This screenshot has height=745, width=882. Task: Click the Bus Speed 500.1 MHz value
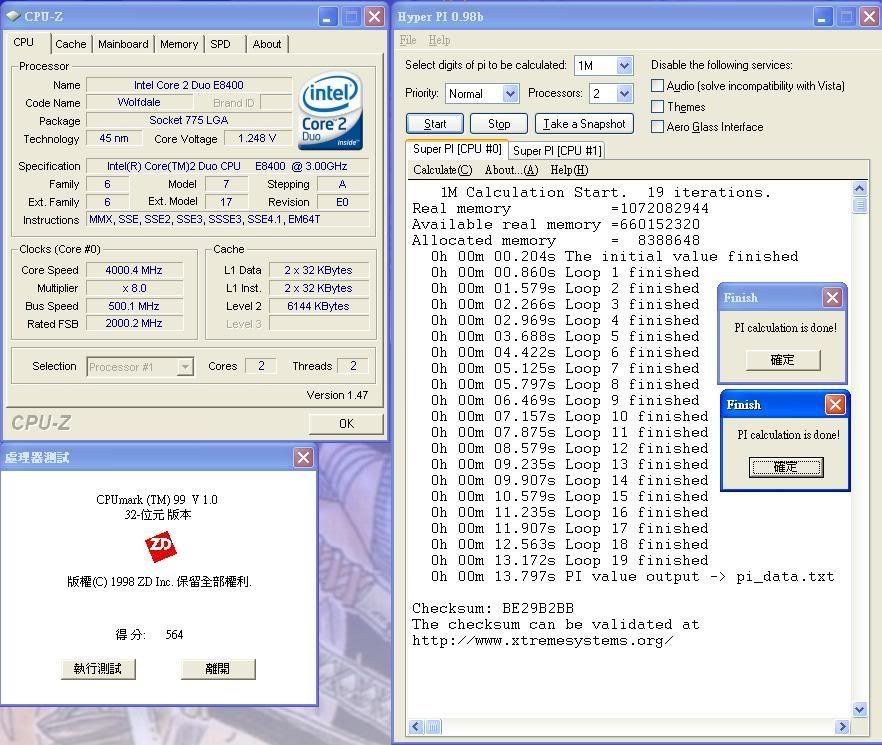point(134,306)
